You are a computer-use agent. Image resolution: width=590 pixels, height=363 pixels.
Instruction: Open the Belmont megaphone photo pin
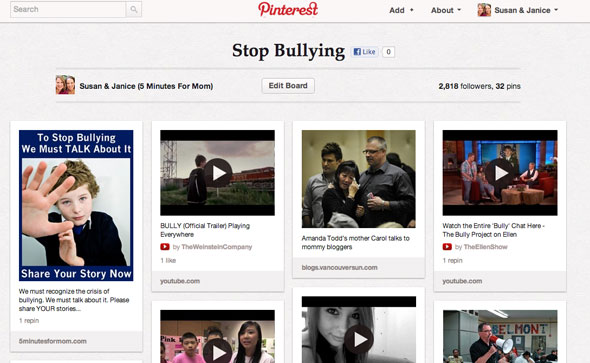(x=500, y=336)
